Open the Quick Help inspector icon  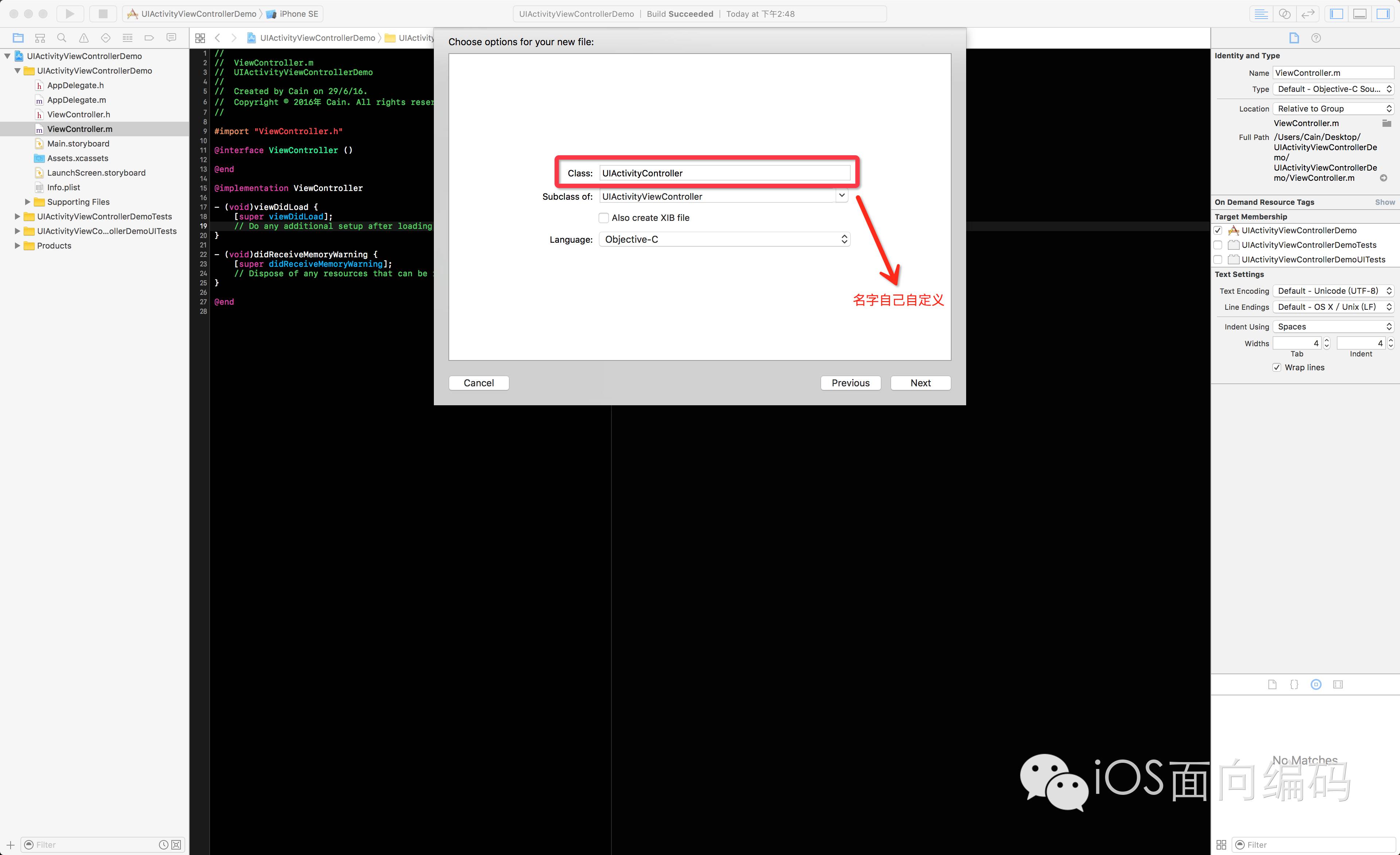[1316, 38]
